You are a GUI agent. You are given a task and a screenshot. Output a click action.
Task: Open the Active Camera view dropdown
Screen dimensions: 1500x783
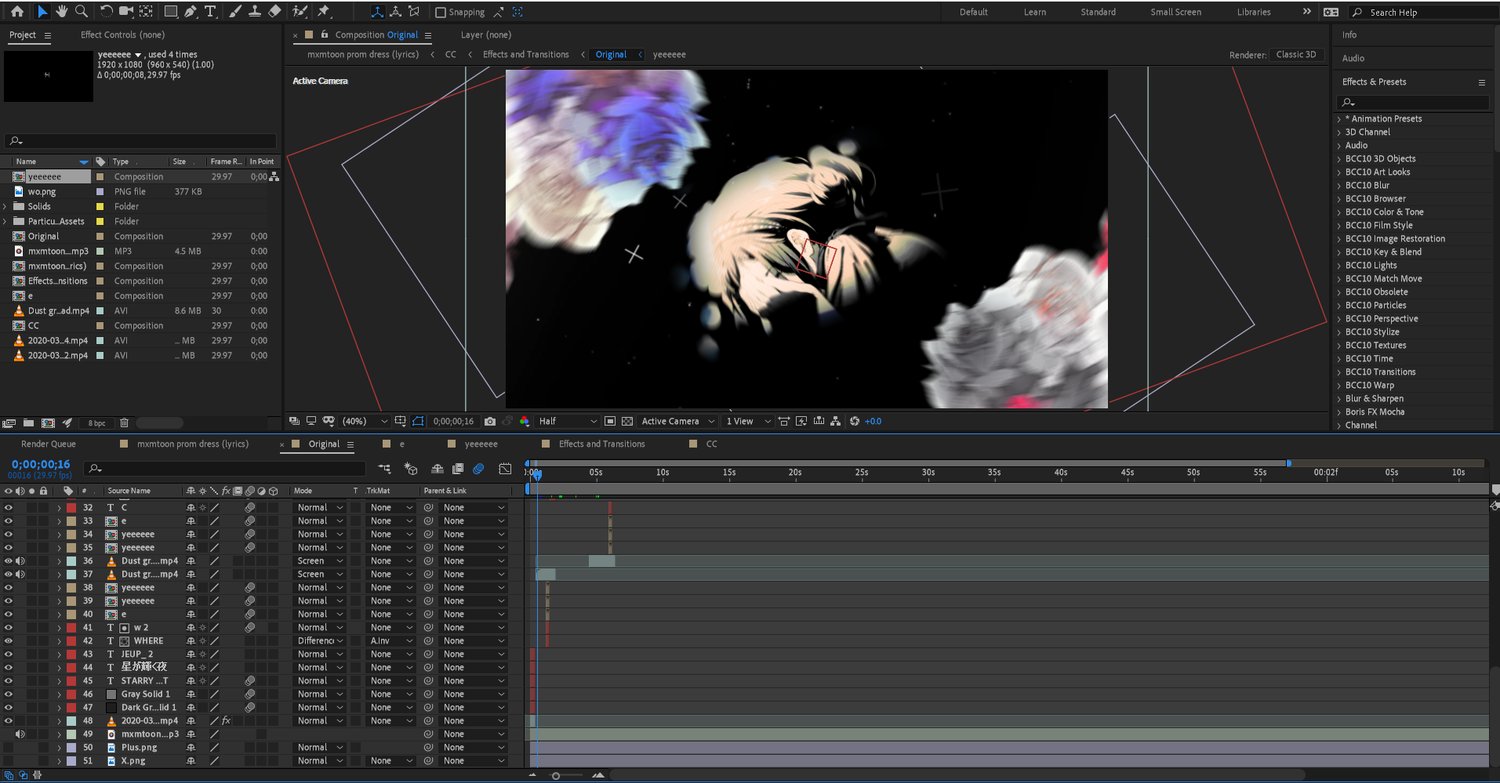pyautogui.click(x=678, y=421)
